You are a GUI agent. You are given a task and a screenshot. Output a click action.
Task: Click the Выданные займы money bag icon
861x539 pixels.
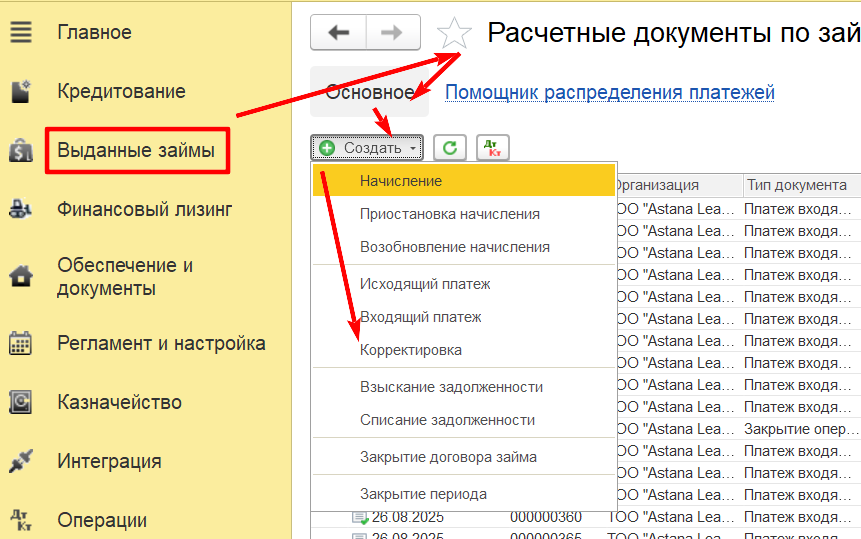tap(21, 150)
